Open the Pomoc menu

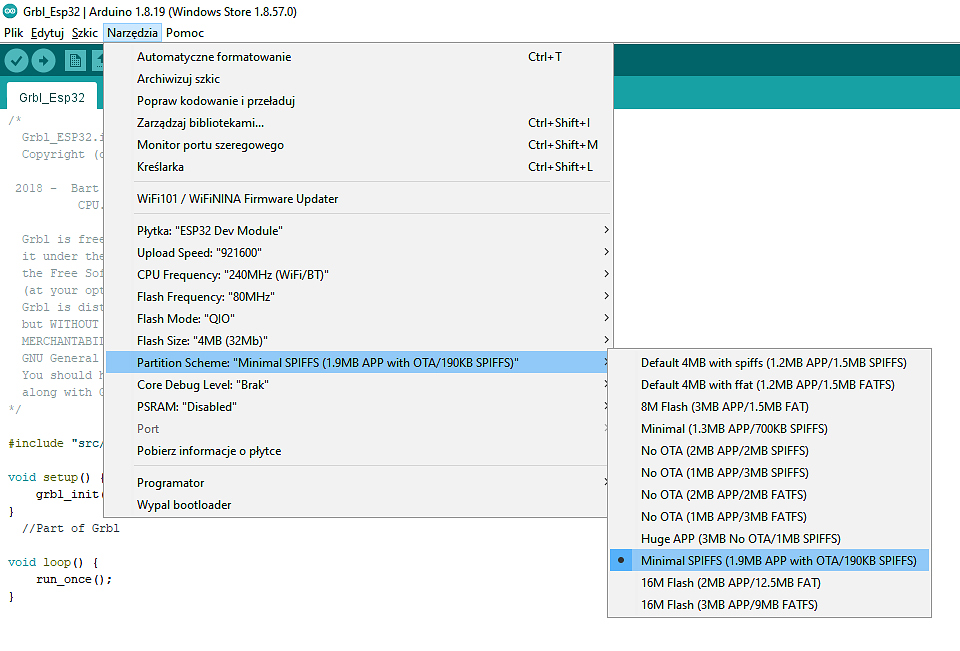click(185, 33)
